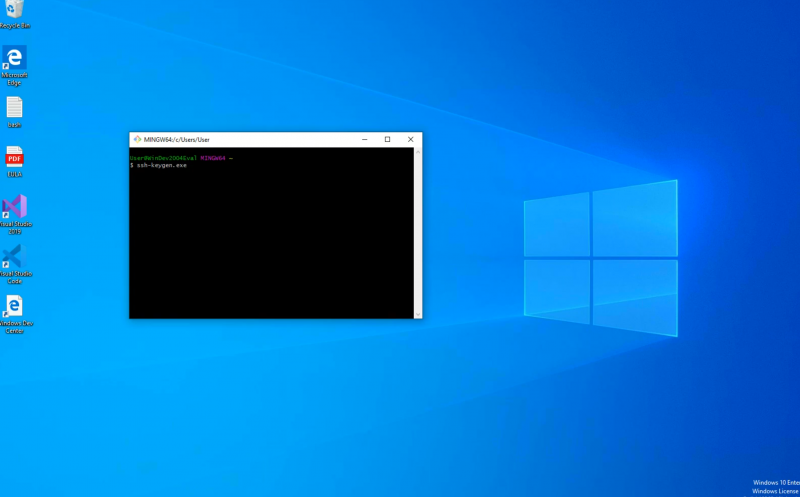Screen dimensions: 800x497
Task: Select the Windows Dev Center desktop shortcut
Action: 15,314
